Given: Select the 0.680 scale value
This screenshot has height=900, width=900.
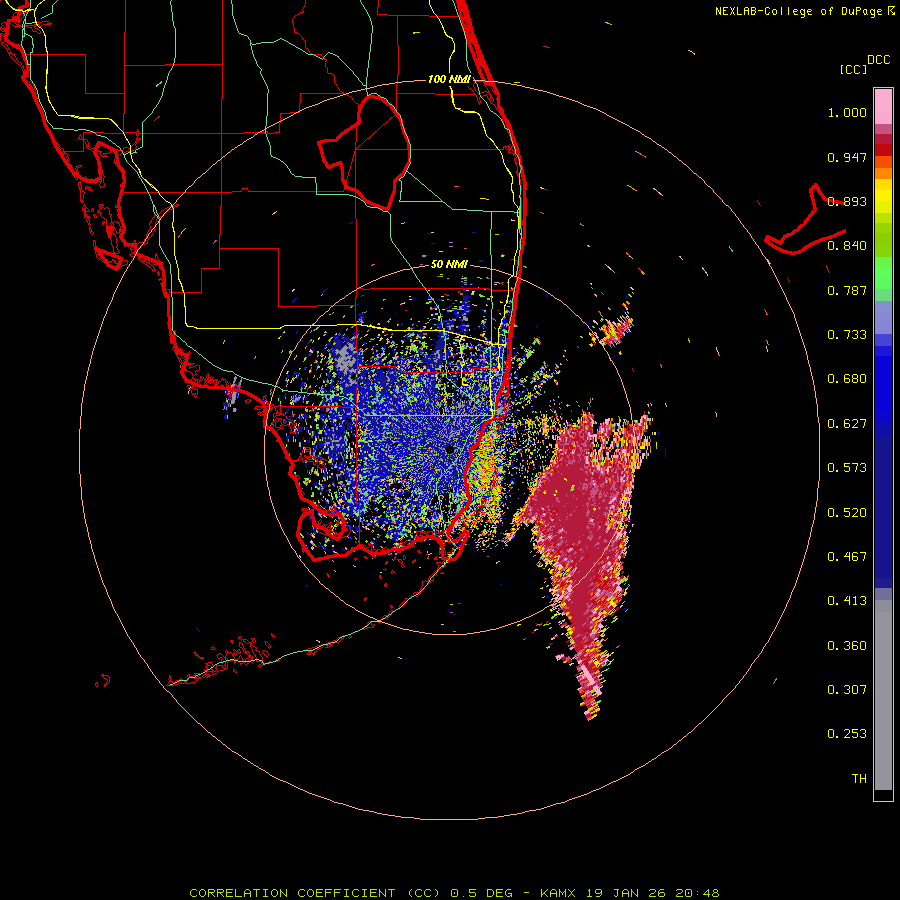Looking at the screenshot, I should (847, 379).
